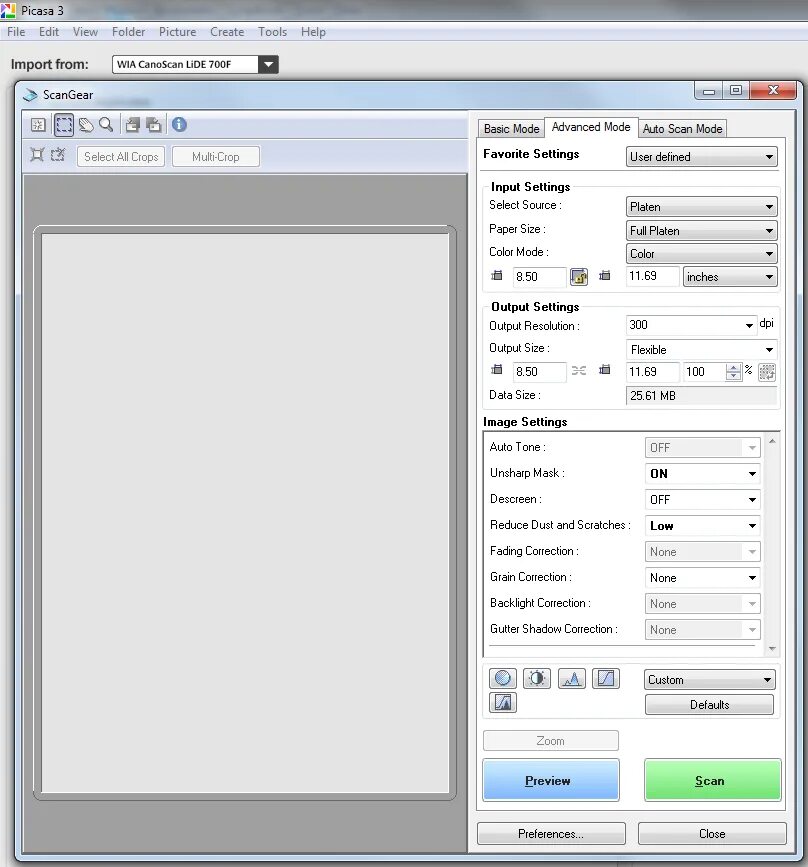Open the Select Source dropdown
Screen dimensions: 808x867
(701, 207)
